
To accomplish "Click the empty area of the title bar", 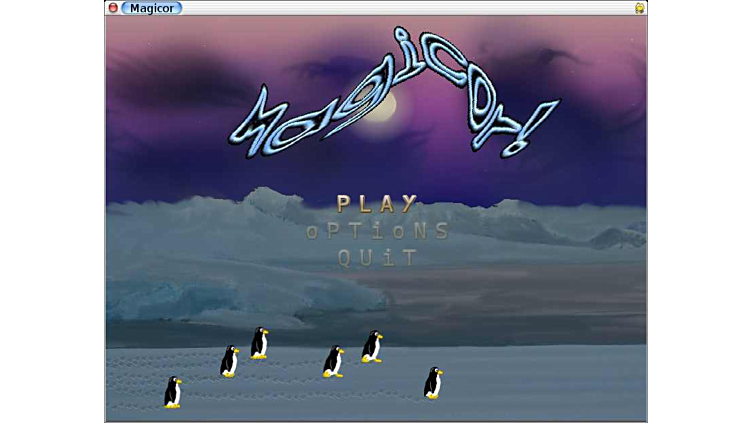I will (x=400, y=8).
